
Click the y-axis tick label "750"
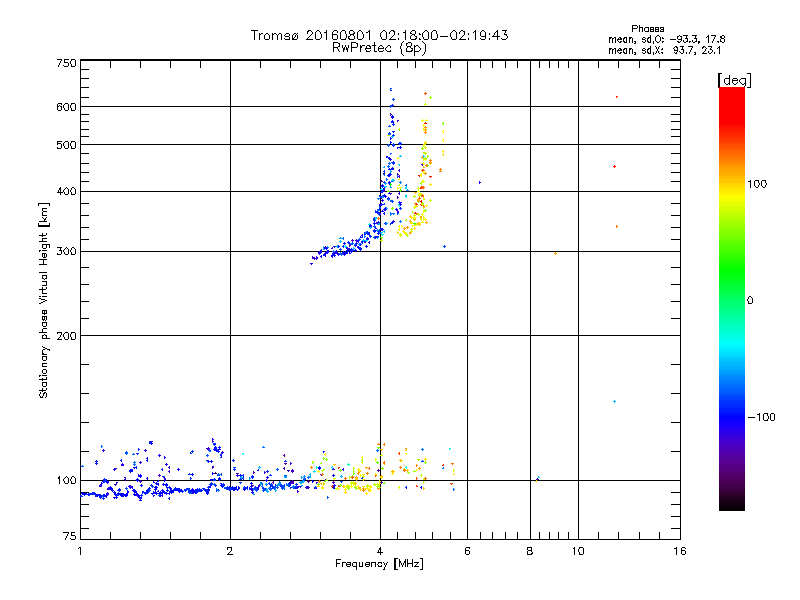[66, 63]
